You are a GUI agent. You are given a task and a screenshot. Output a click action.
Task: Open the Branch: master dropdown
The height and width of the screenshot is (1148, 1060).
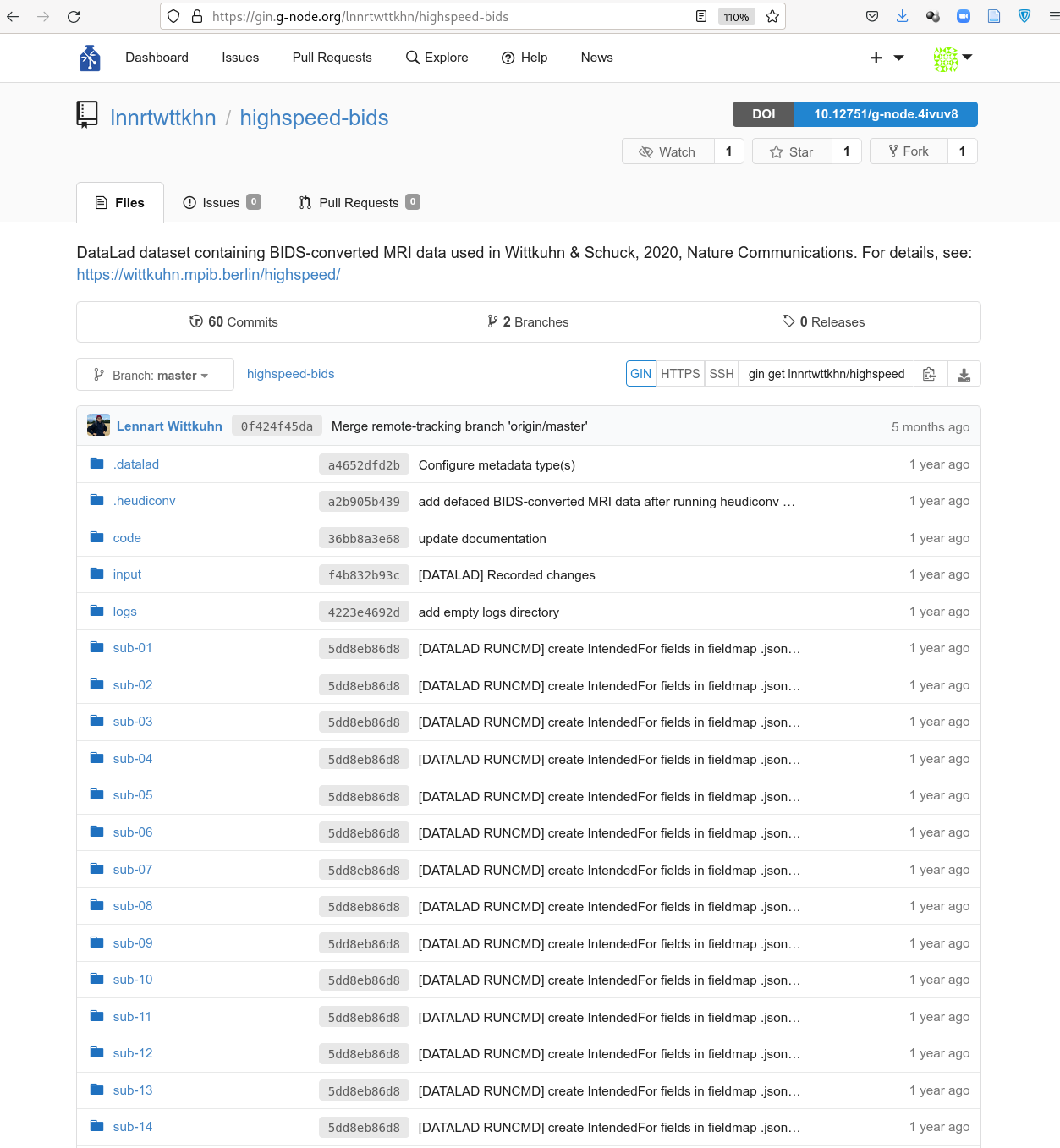tap(155, 375)
